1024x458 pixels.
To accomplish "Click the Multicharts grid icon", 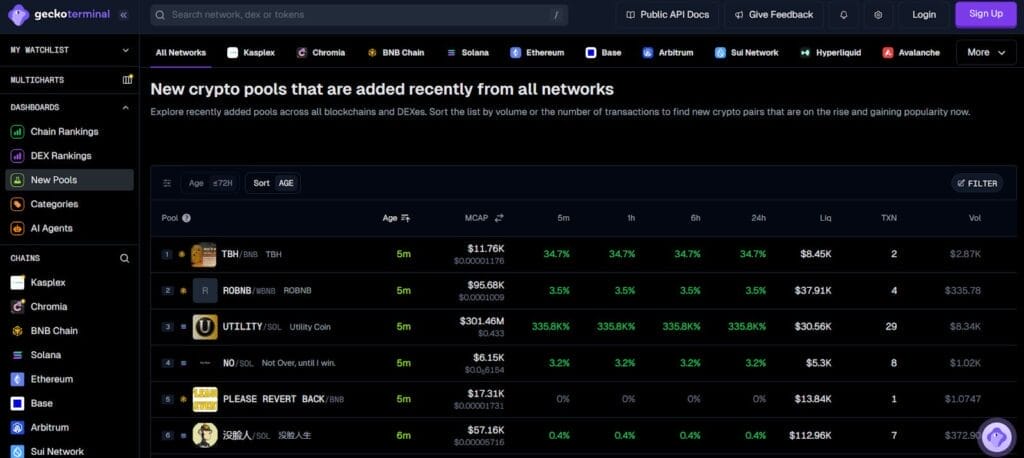I will tap(127, 79).
